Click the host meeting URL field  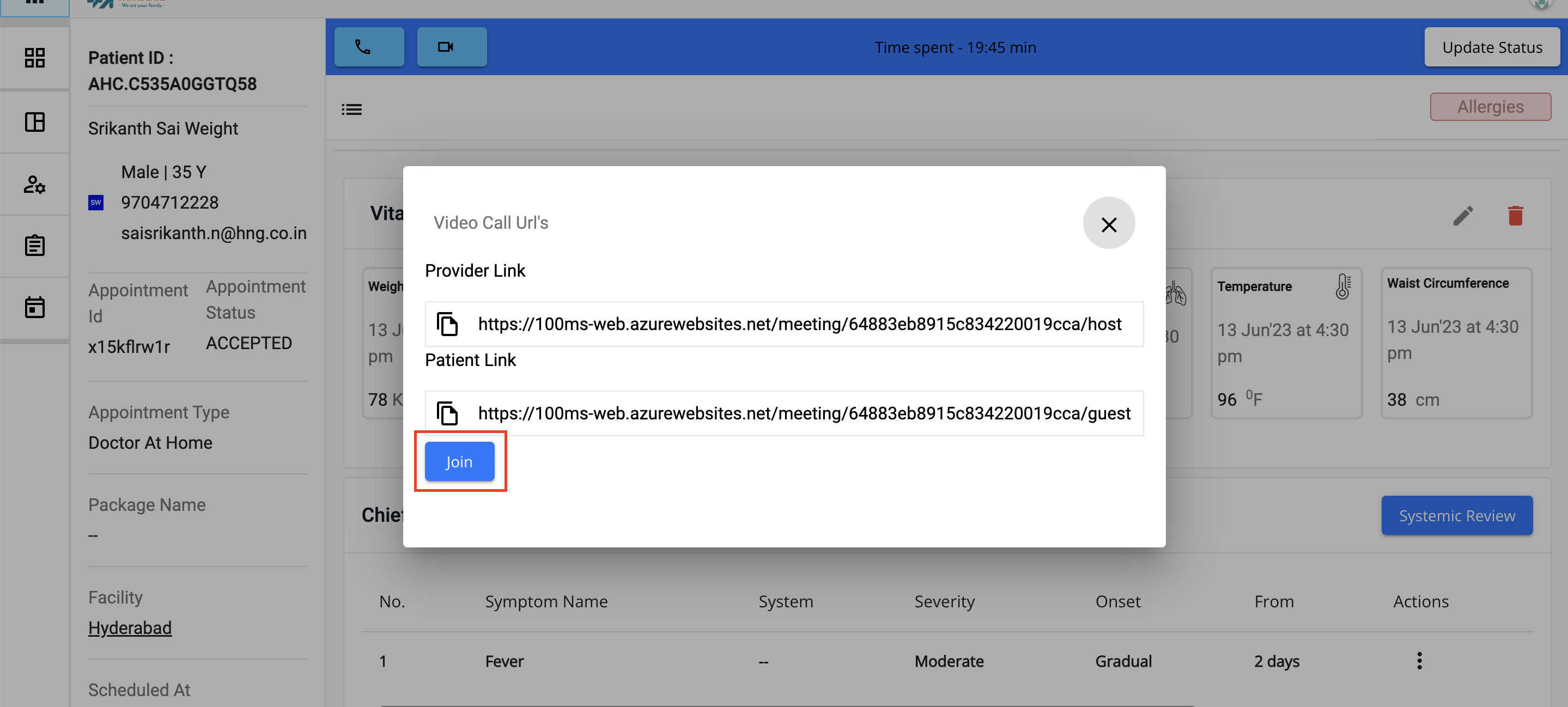pos(799,324)
